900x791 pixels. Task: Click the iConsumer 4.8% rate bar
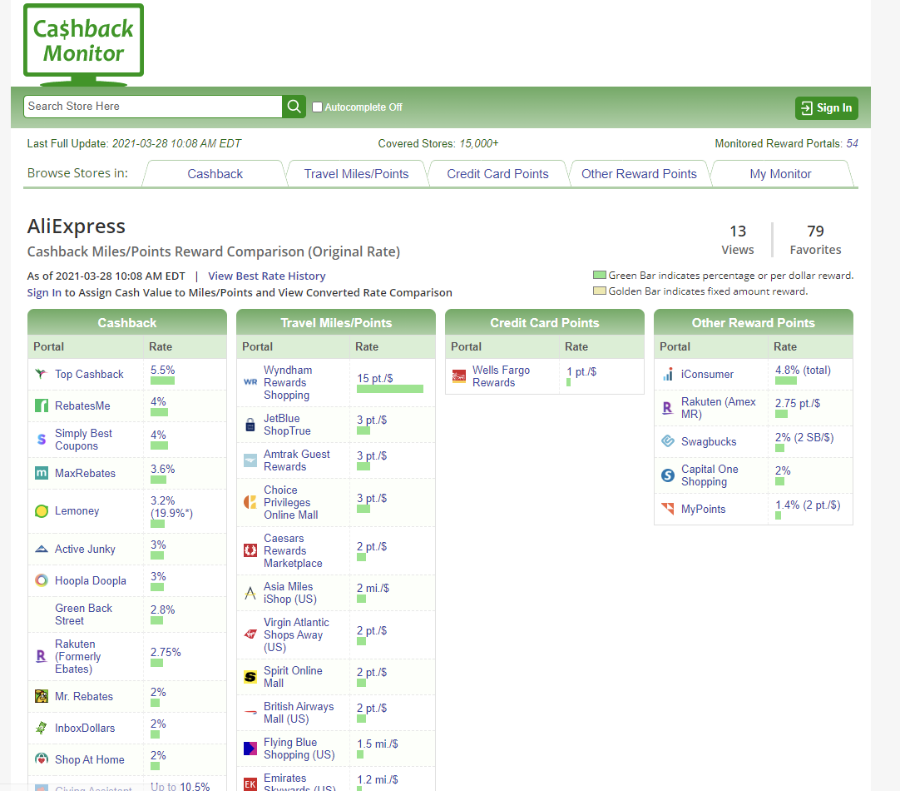click(x=786, y=381)
